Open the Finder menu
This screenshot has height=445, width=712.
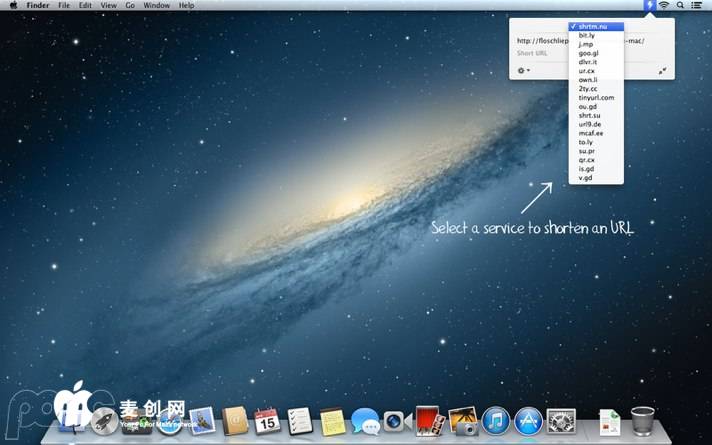point(38,5)
